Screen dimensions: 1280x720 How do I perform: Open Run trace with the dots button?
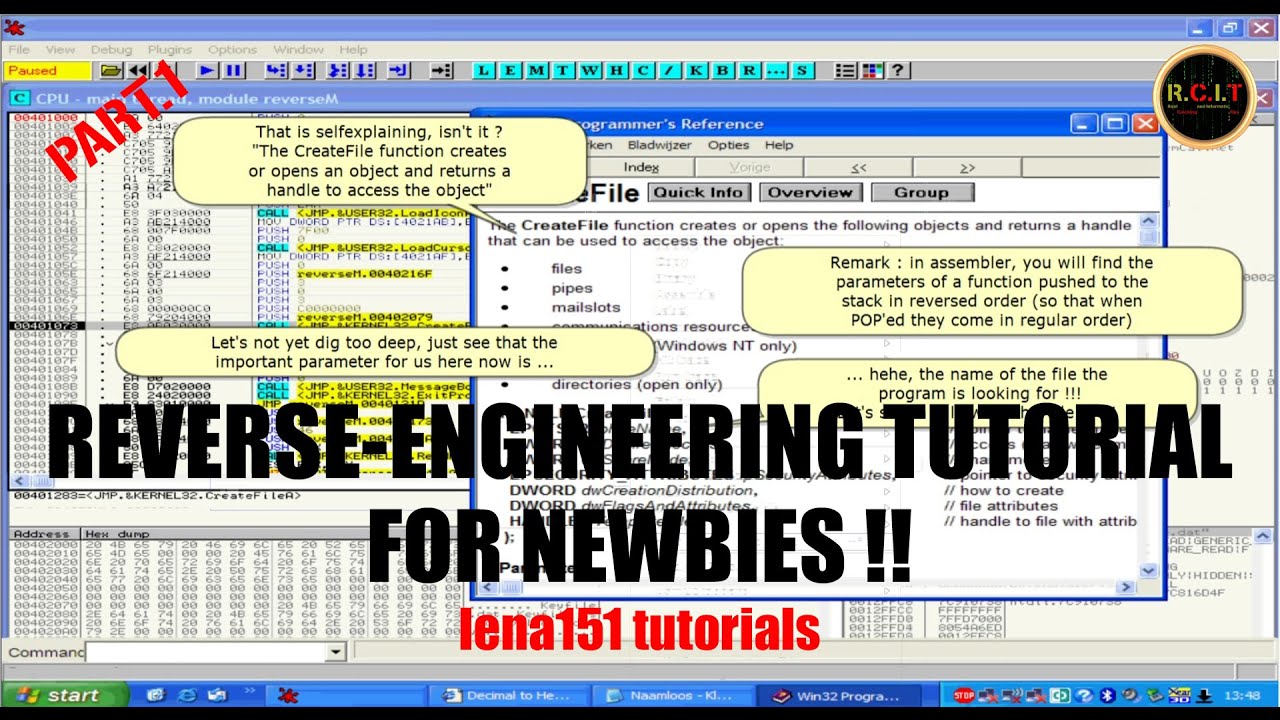click(x=776, y=70)
